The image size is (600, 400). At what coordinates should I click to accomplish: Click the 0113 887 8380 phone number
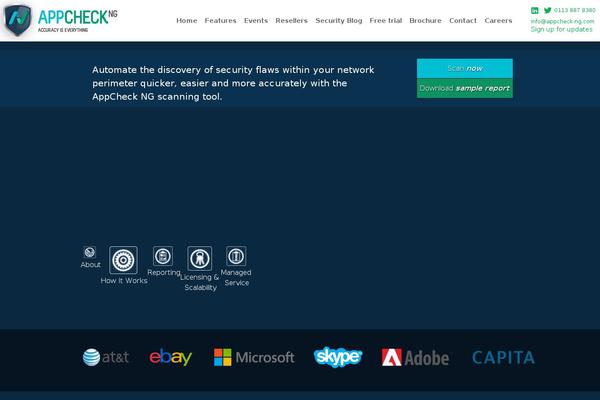click(574, 10)
